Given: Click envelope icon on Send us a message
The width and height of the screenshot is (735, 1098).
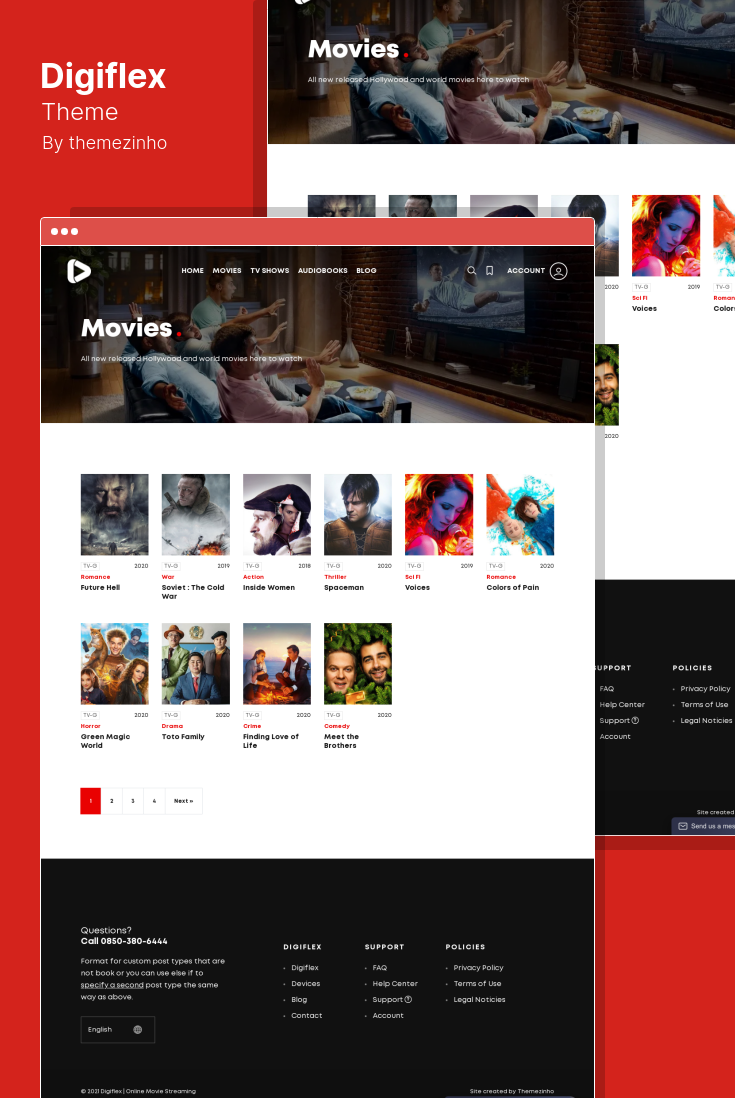Looking at the screenshot, I should point(682,826).
